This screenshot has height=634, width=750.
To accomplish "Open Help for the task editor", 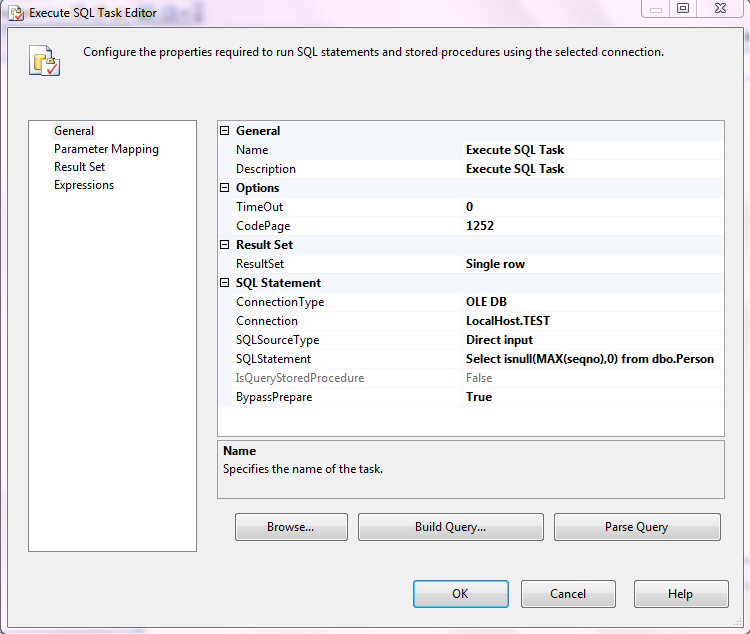I will coord(681,594).
